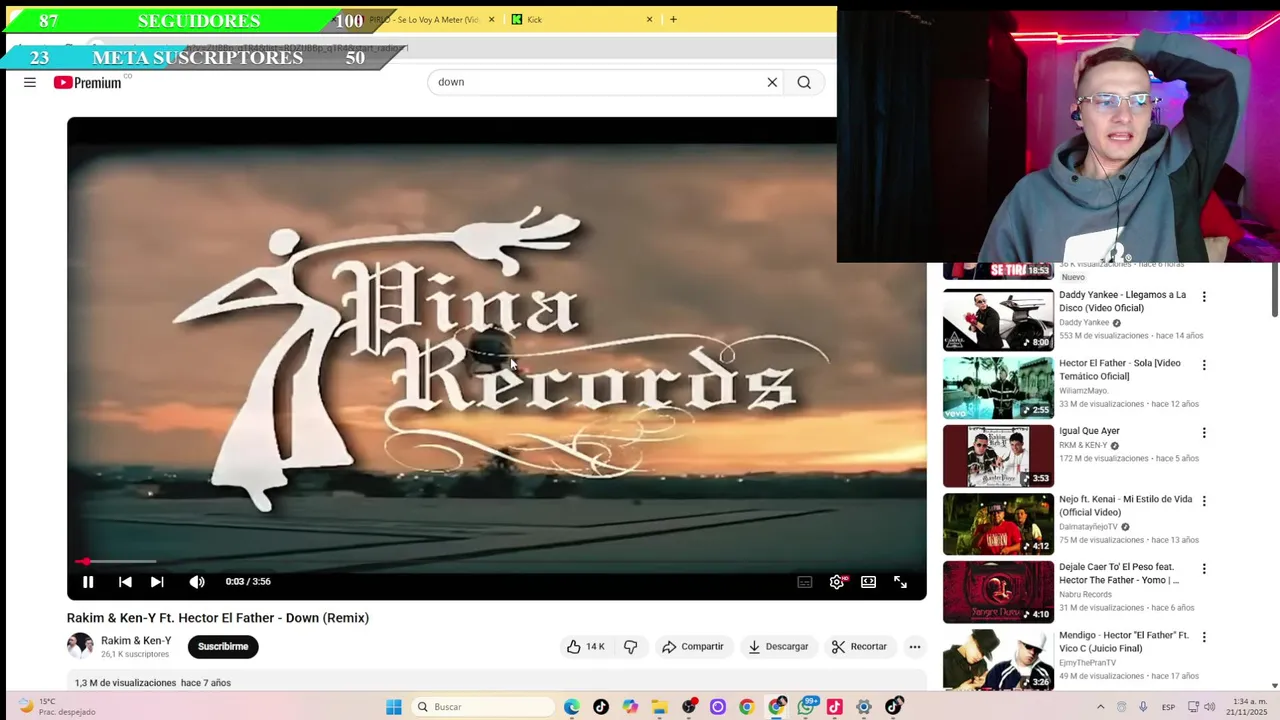This screenshot has height=720, width=1280.
Task: Open File Explorer from taskbar
Action: (x=659, y=707)
